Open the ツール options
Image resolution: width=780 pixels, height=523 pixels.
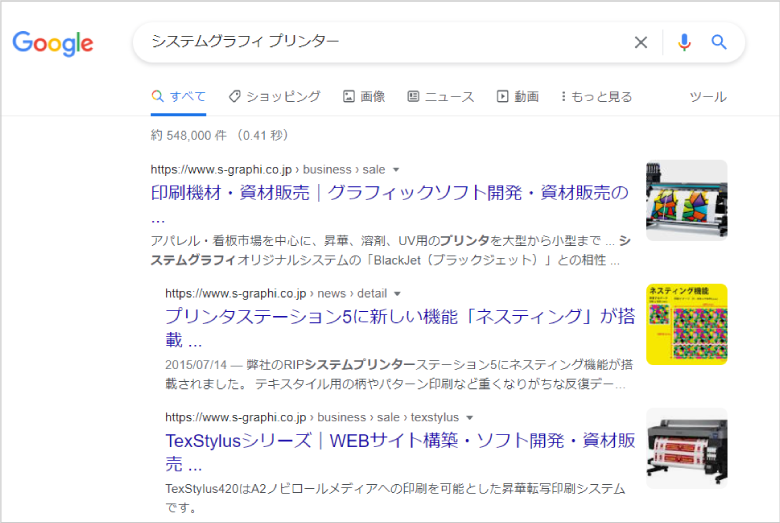click(x=708, y=97)
